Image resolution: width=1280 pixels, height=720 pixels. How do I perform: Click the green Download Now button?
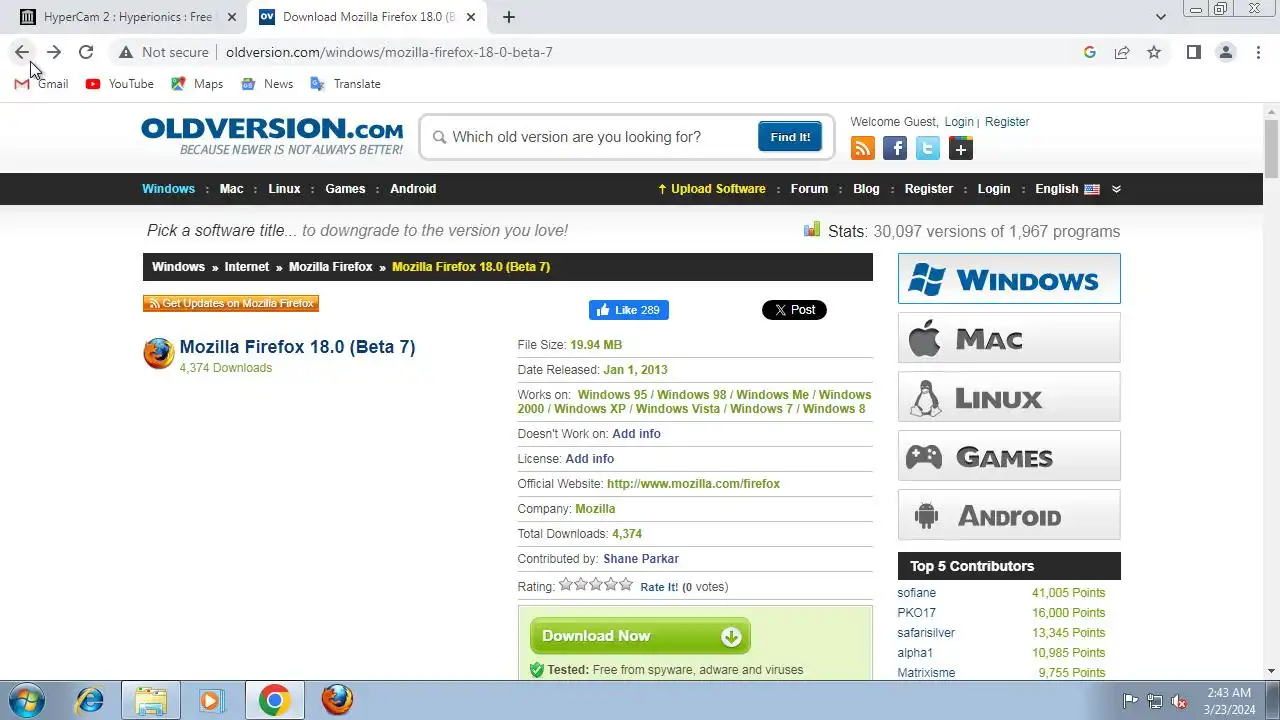tap(640, 636)
